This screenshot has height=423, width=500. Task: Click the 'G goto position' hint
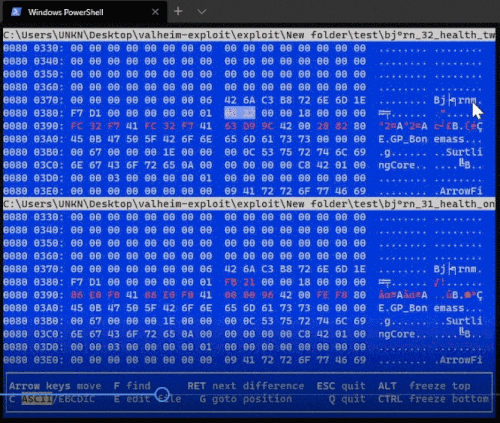(x=246, y=399)
